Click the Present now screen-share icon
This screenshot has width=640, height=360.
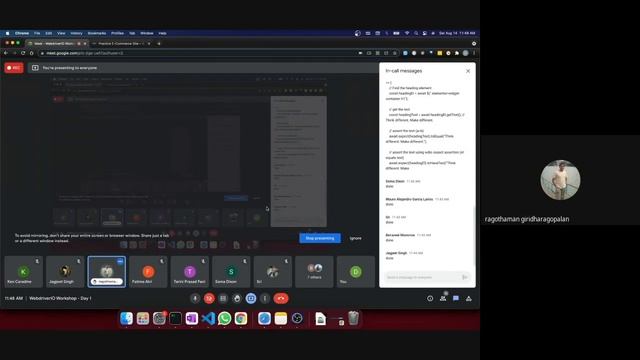(251, 298)
